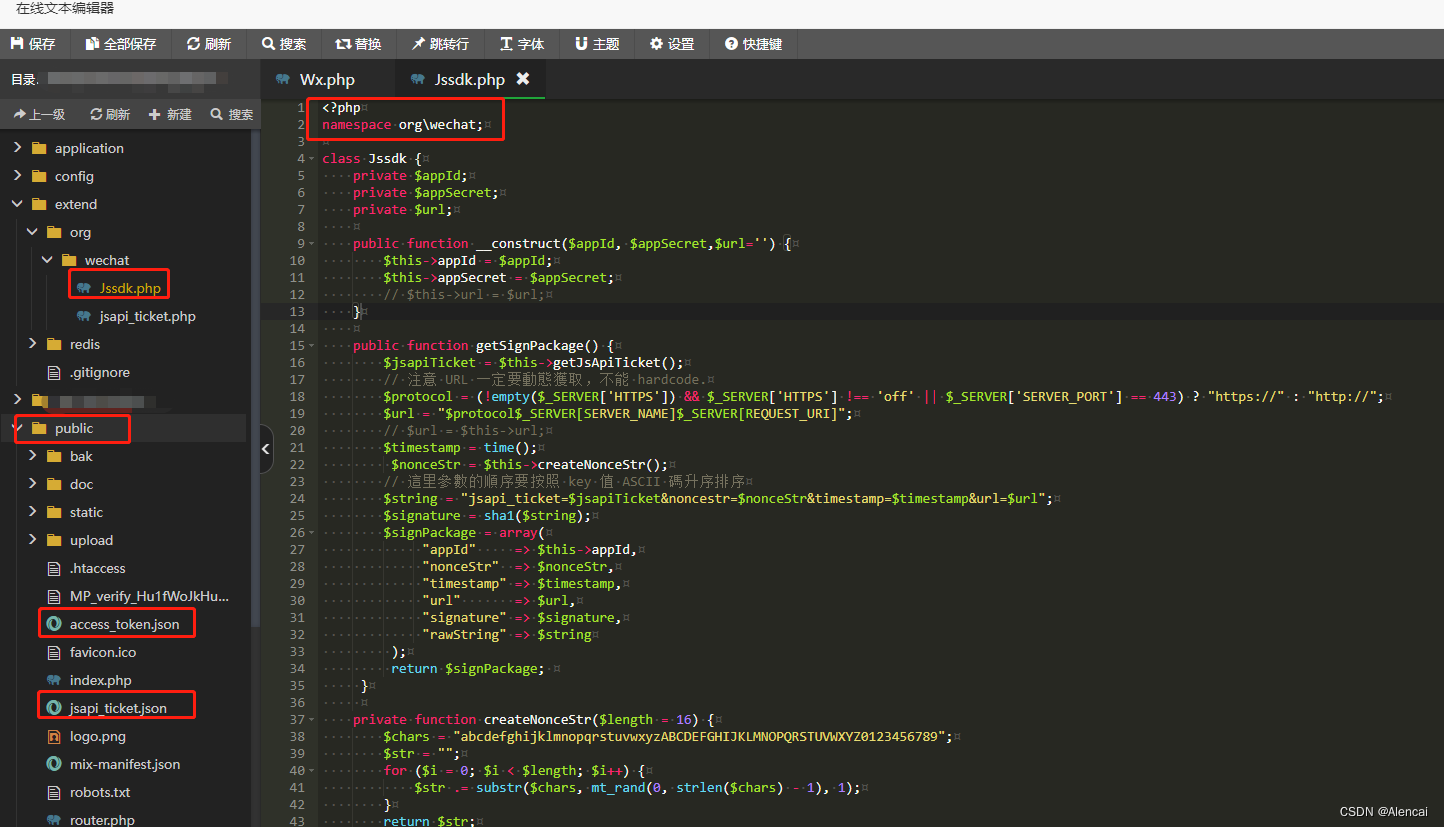This screenshot has height=827, width=1444.
Task: Collapse the org folder arrow
Action: (x=32, y=232)
